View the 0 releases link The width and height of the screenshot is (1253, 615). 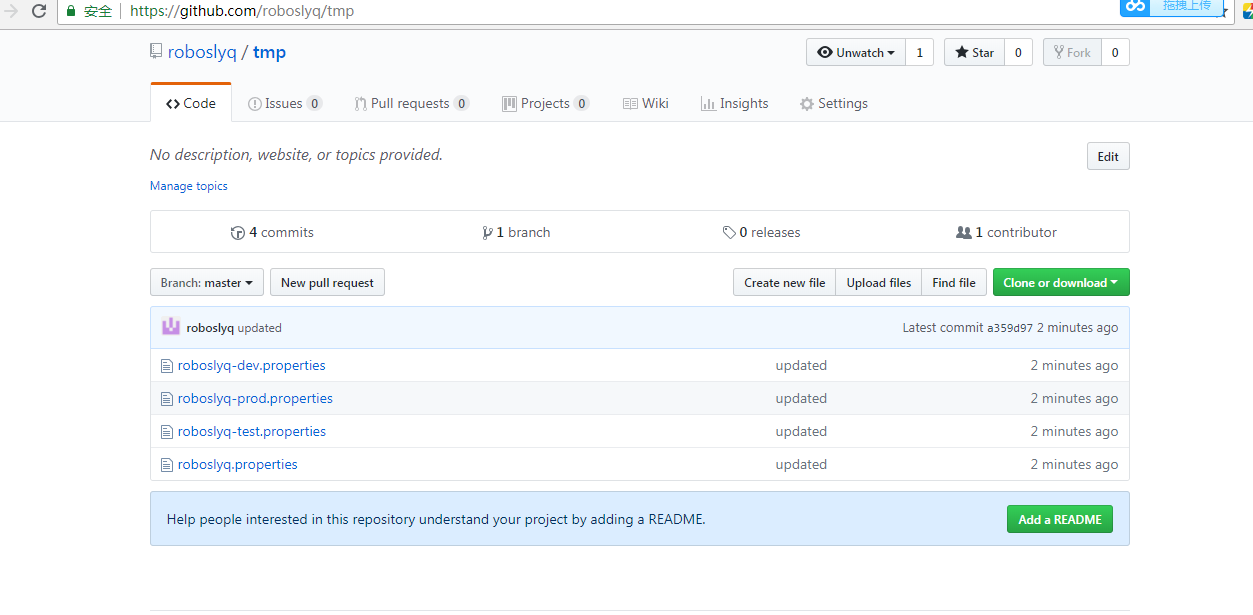[762, 233]
